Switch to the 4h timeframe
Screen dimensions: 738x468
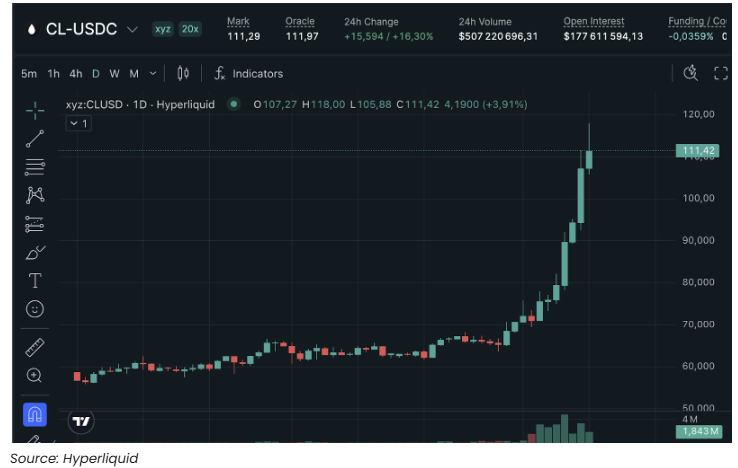point(76,73)
